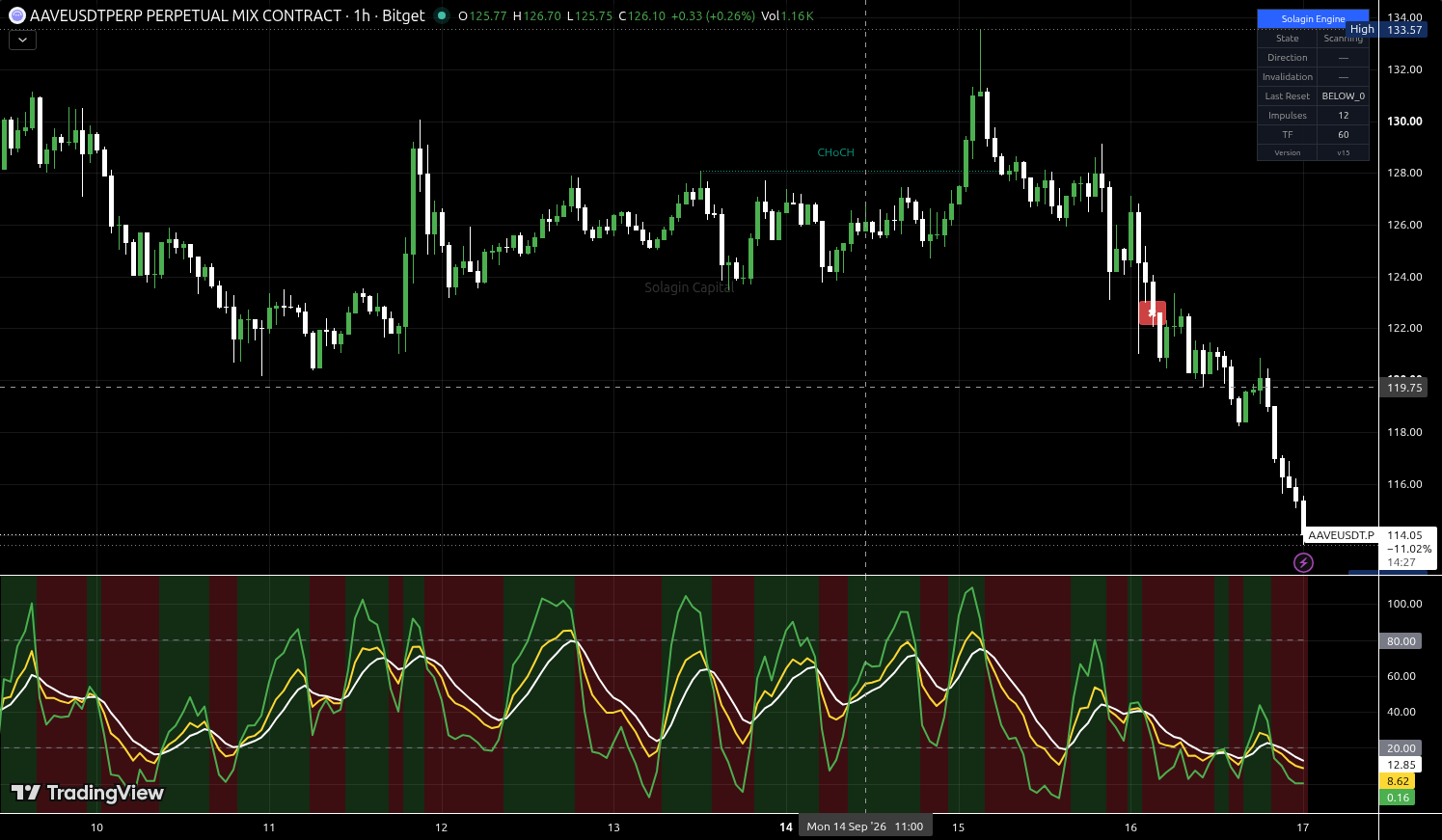Click the High 133.57 price label
Image resolution: width=1442 pixels, height=840 pixels.
click(1386, 30)
